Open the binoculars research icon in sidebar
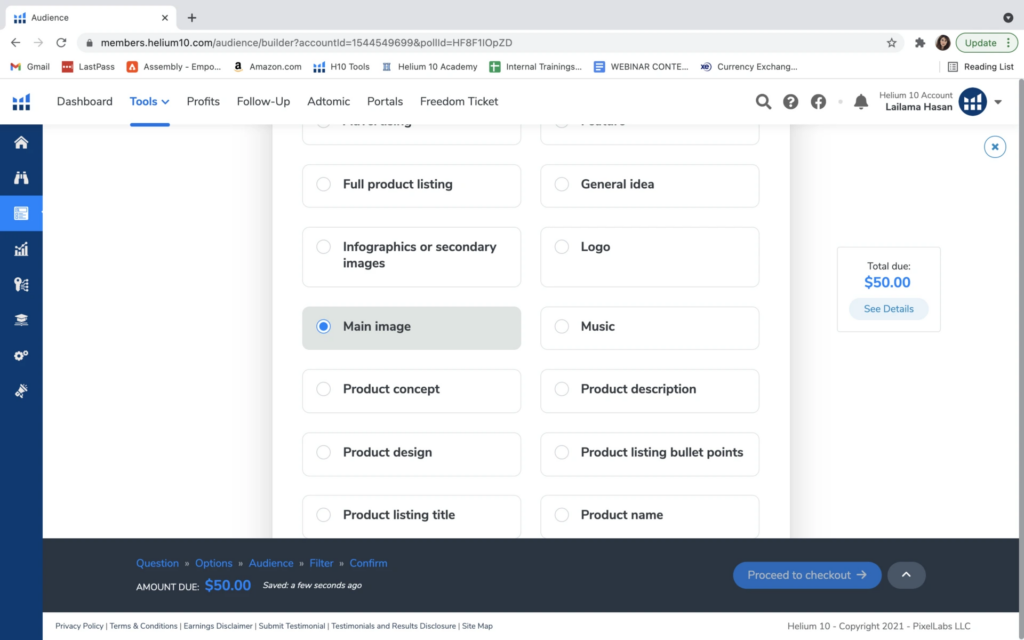Screen dimensions: 1024x640 pos(21,178)
